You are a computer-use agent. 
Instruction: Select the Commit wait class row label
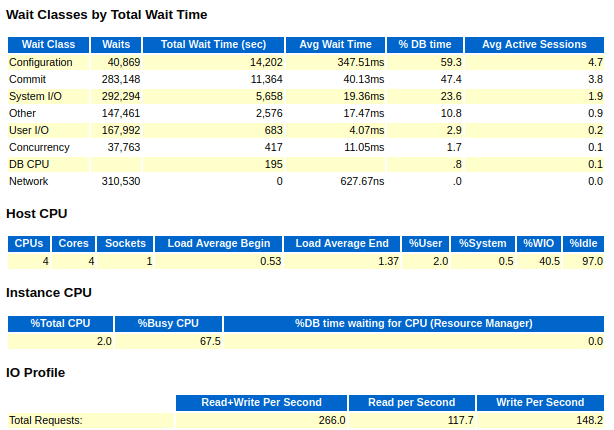[29, 79]
